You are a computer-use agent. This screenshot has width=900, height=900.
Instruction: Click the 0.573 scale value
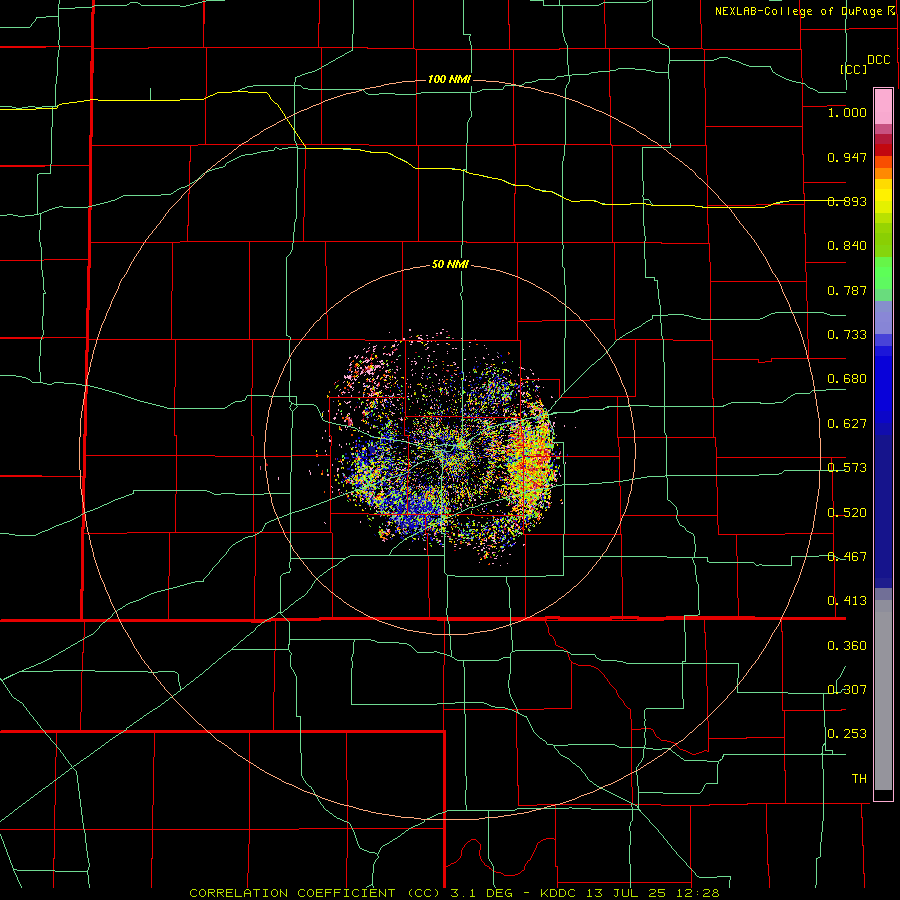coord(847,468)
